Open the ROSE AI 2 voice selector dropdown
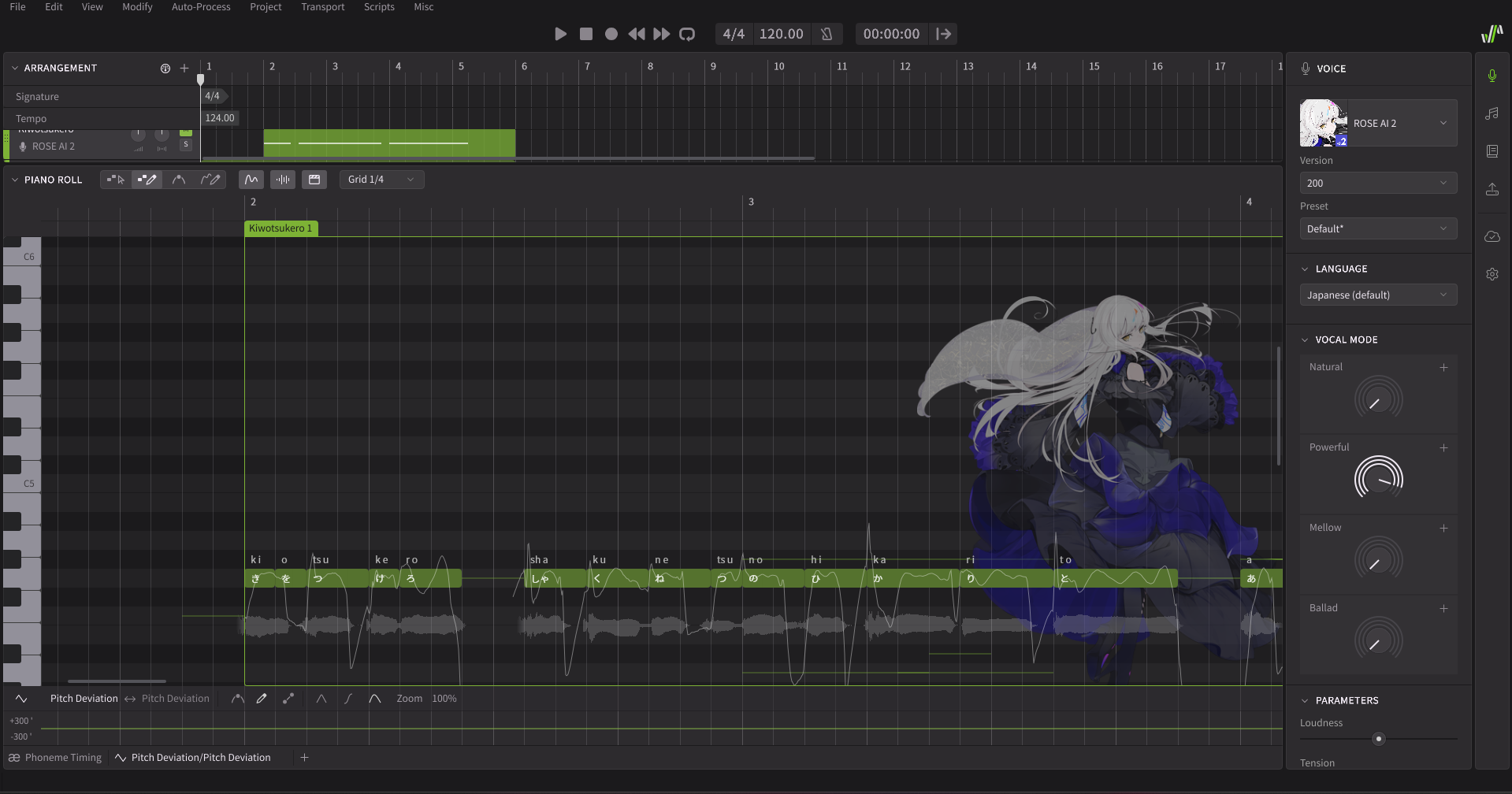The width and height of the screenshot is (1512, 794). 1378,123
